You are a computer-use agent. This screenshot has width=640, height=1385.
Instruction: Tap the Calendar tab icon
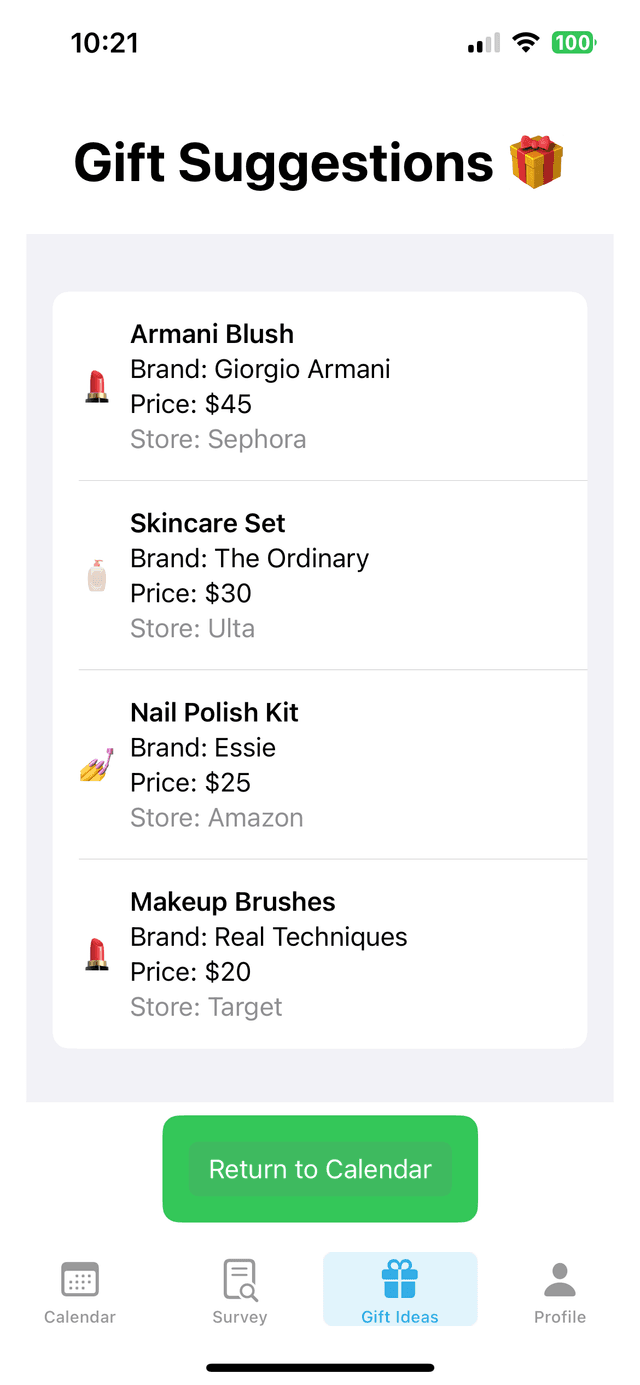click(x=80, y=1279)
